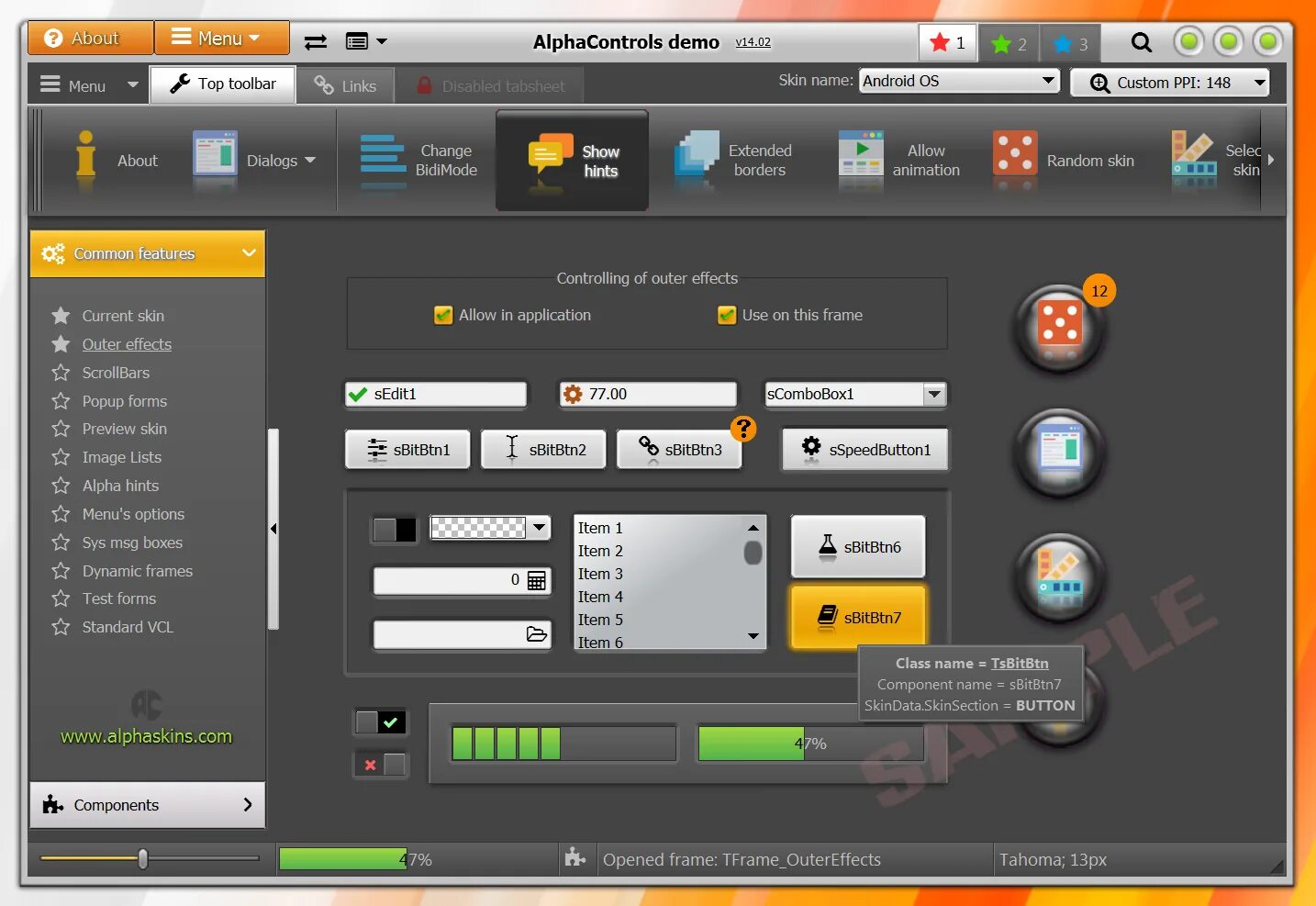Screen dimensions: 1316x906
Task: Click the Change BidiMode toolbar button
Action: click(x=418, y=161)
